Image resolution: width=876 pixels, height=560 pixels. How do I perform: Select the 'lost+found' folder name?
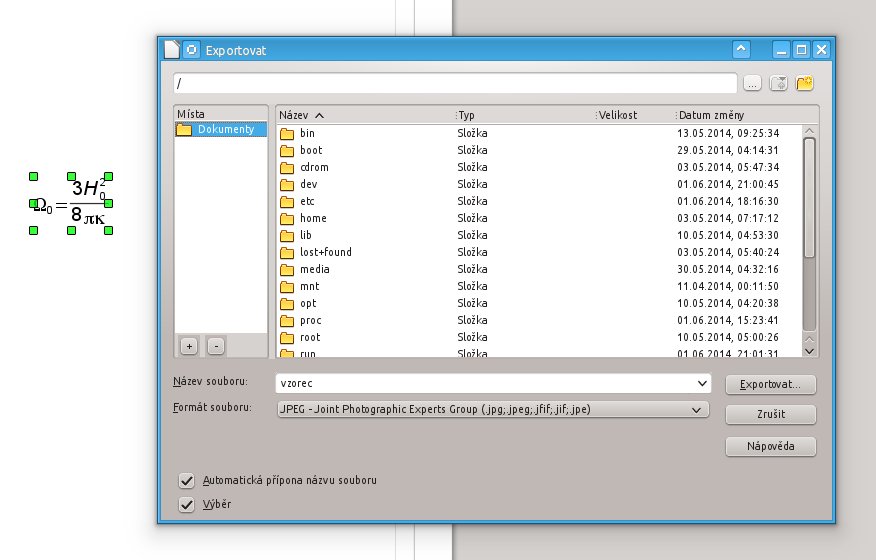point(326,253)
